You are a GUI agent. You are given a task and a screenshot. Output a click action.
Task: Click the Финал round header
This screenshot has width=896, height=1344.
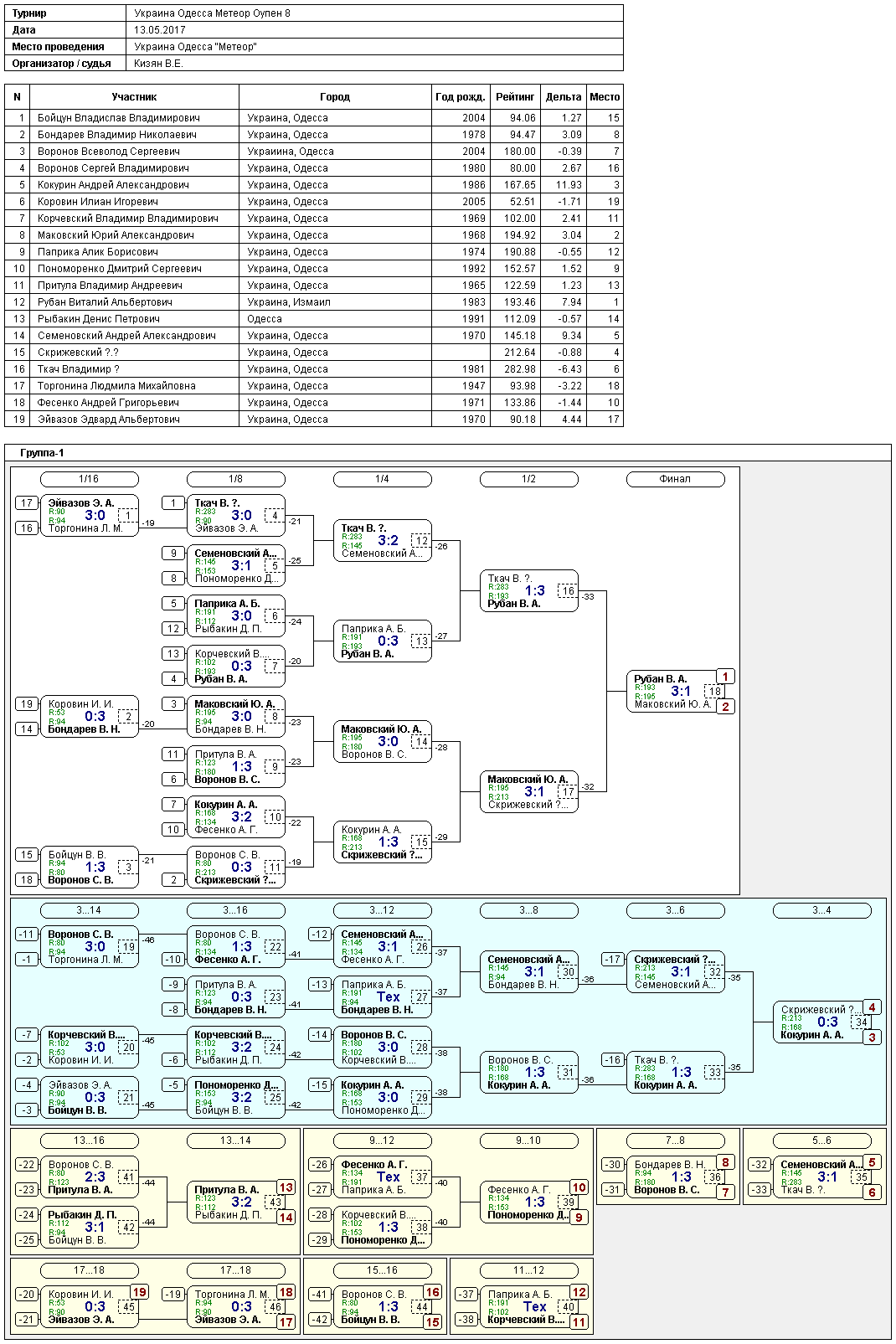[x=675, y=479]
